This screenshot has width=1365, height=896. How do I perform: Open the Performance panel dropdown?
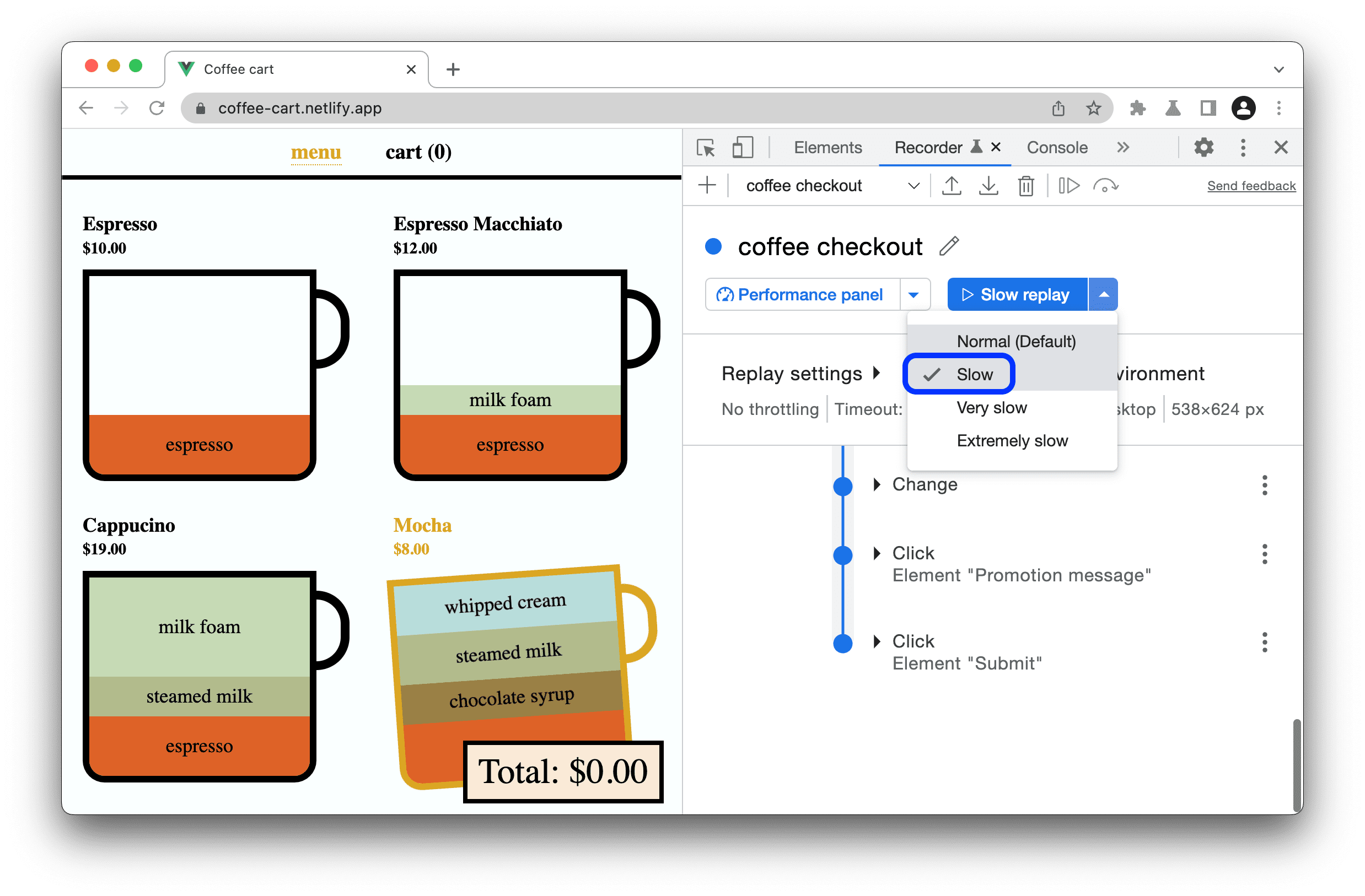coord(913,294)
